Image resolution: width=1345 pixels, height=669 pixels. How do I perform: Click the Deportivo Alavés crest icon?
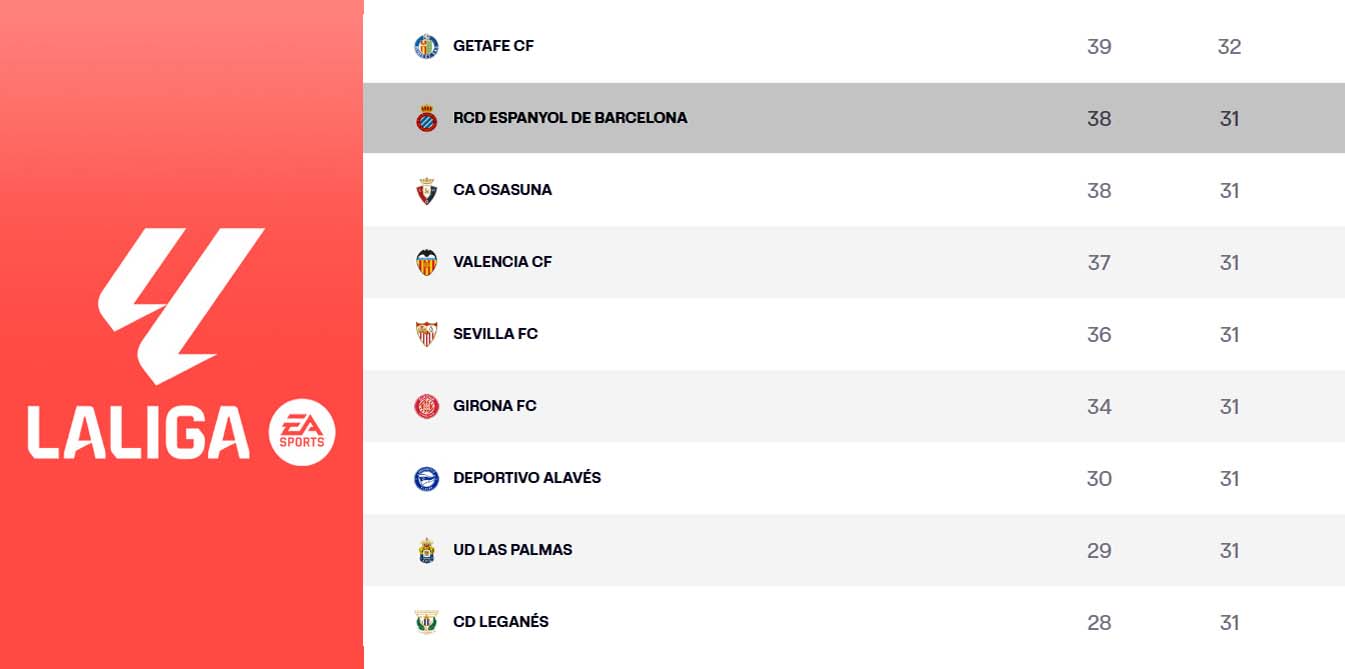[x=426, y=478]
